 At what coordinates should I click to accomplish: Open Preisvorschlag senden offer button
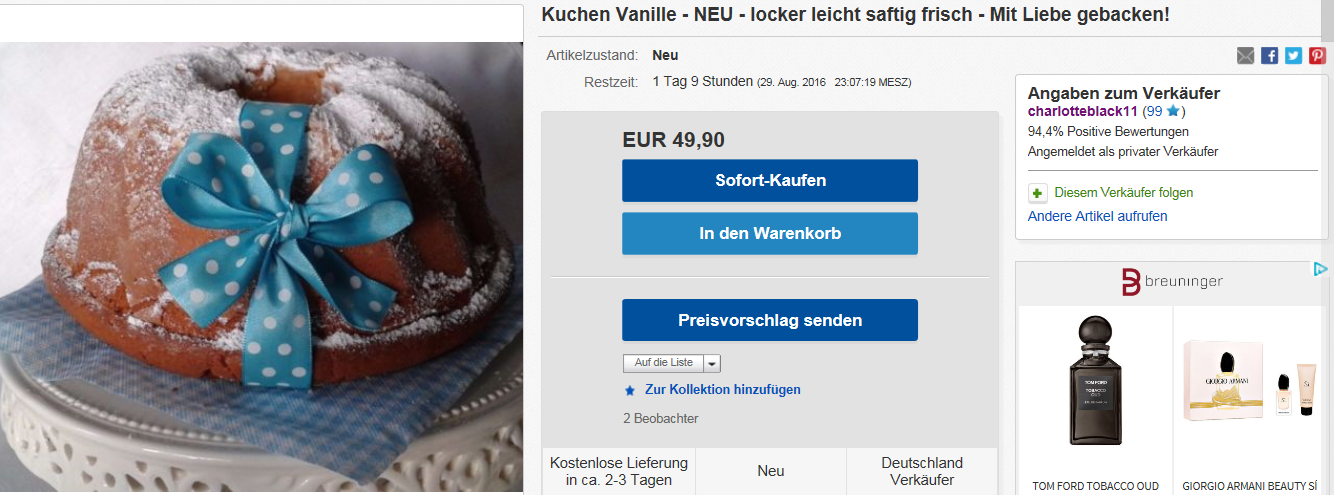[x=770, y=320]
